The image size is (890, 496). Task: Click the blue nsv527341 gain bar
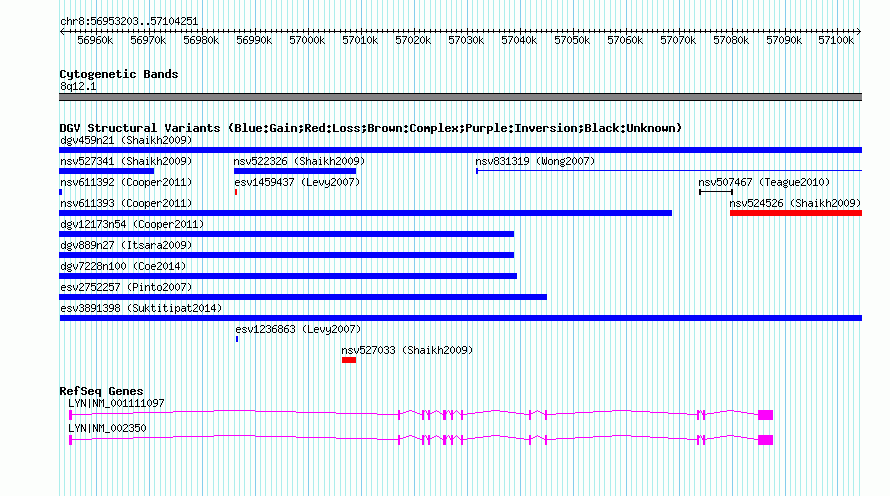point(107,171)
